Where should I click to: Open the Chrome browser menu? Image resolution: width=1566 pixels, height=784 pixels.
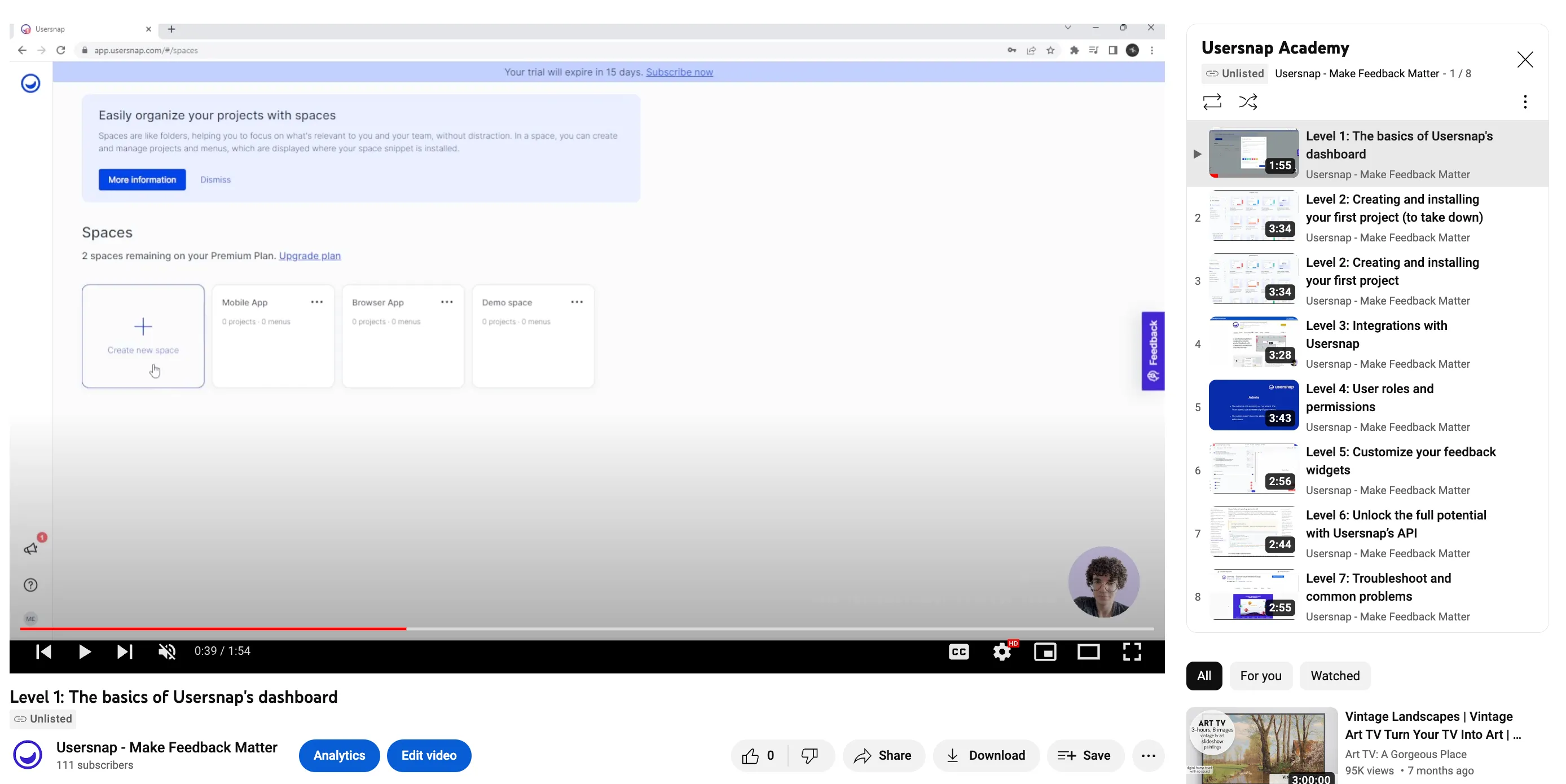(x=1152, y=50)
